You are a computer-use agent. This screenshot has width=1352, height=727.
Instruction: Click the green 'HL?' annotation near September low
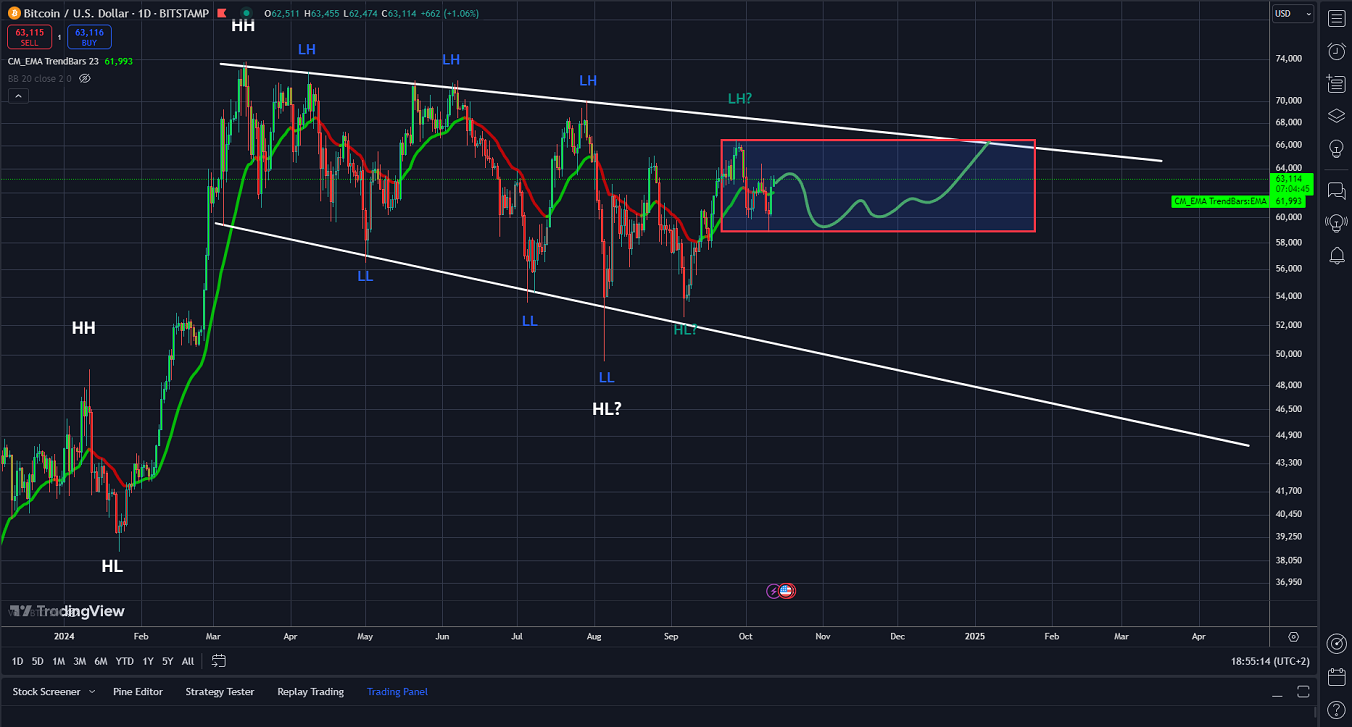(686, 329)
